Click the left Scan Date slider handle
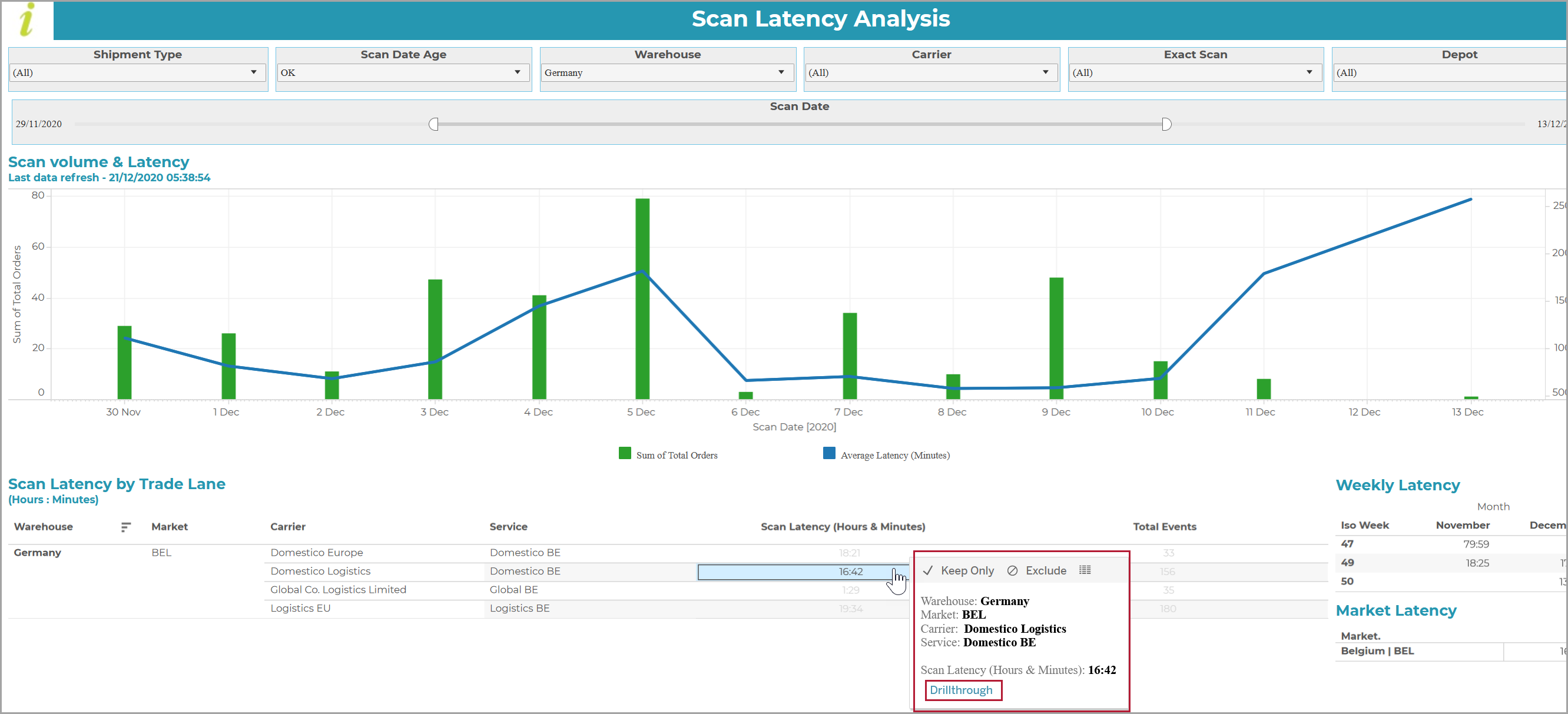The width and height of the screenshot is (1568, 714). (x=433, y=124)
